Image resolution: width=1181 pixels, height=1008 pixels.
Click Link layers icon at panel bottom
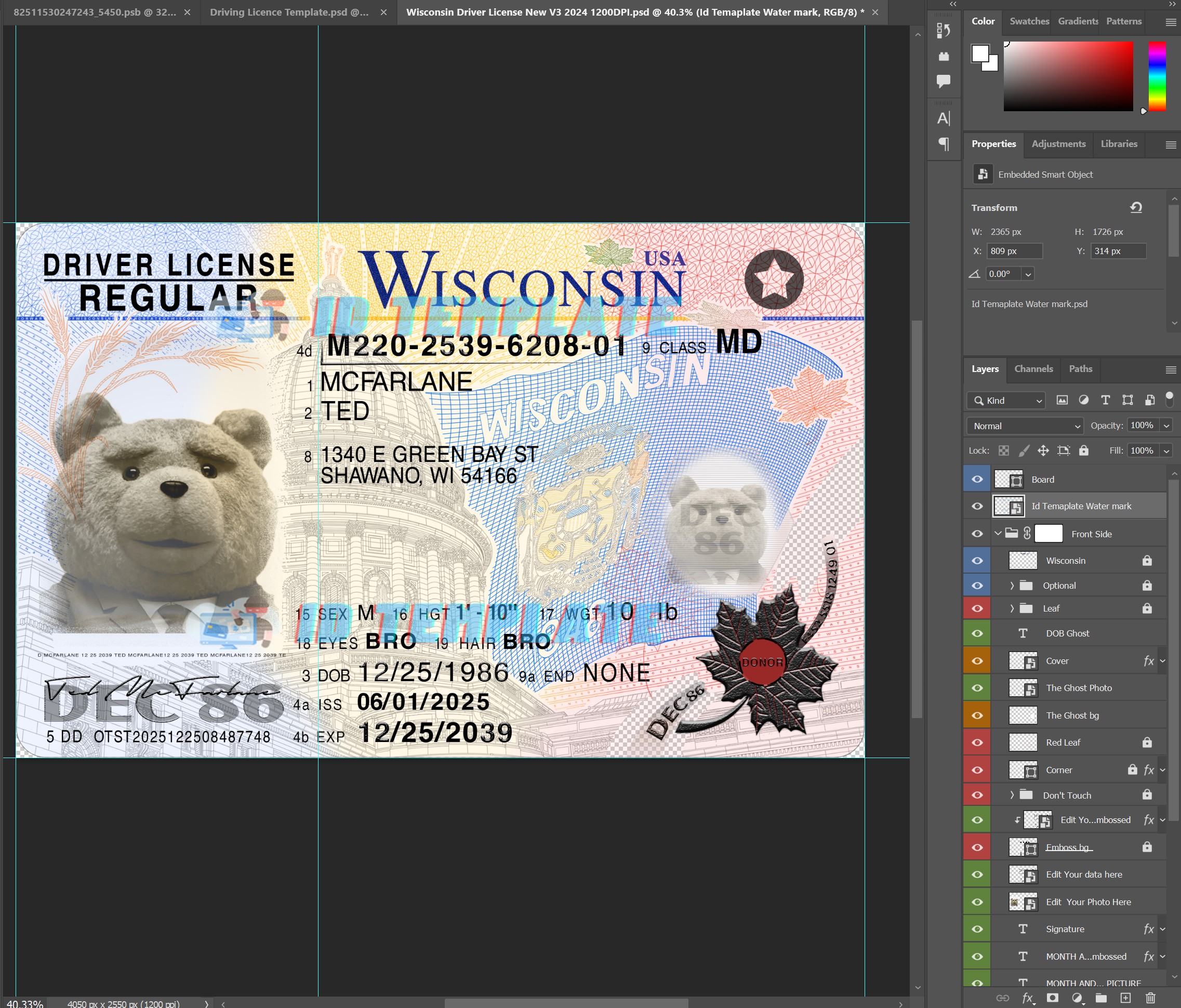1003,998
